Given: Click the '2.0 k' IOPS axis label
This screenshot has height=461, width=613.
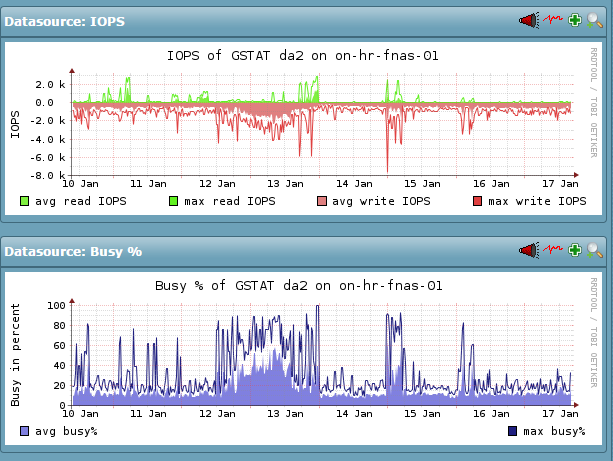Looking at the screenshot, I should (x=50, y=84).
